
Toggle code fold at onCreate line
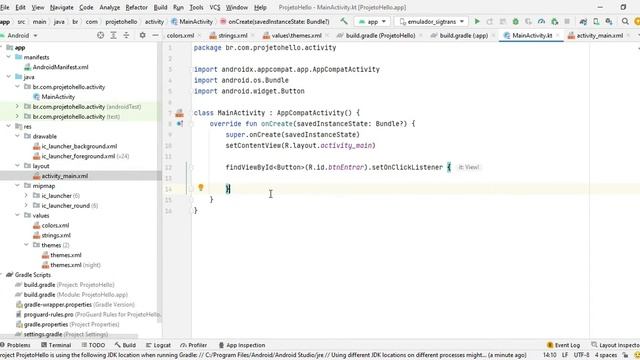point(191,124)
